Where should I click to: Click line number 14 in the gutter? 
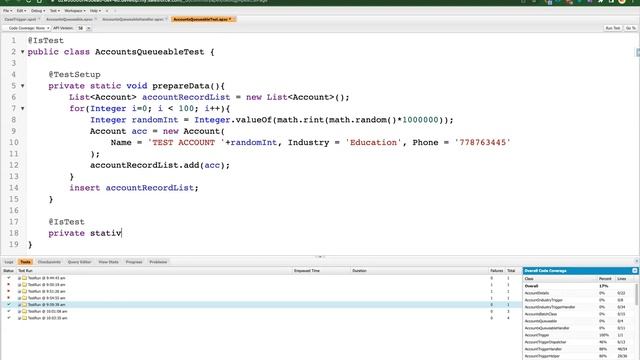[13, 188]
